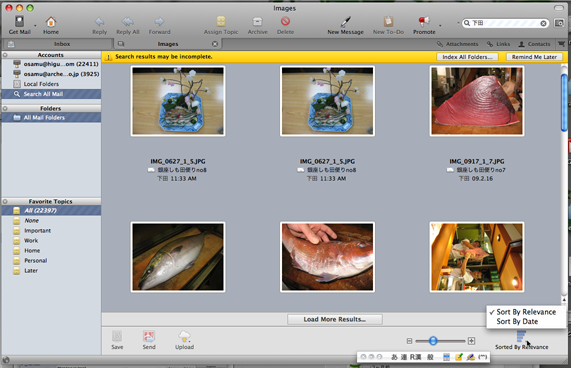Click the Forward toolbar icon
The image size is (571, 368).
tap(159, 22)
